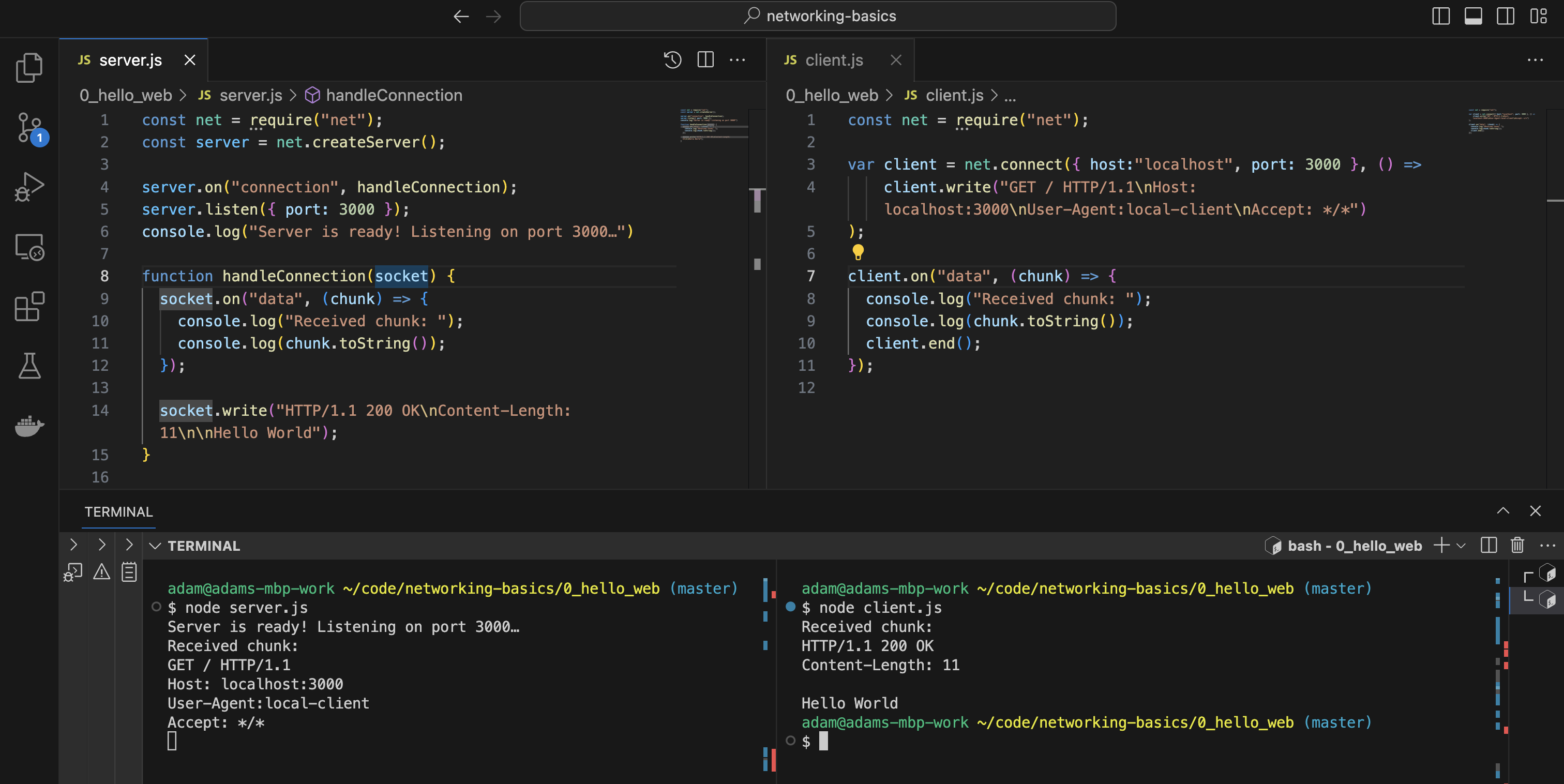1564x784 pixels.
Task: Open the Explorer view in the activity bar
Action: click(28, 67)
